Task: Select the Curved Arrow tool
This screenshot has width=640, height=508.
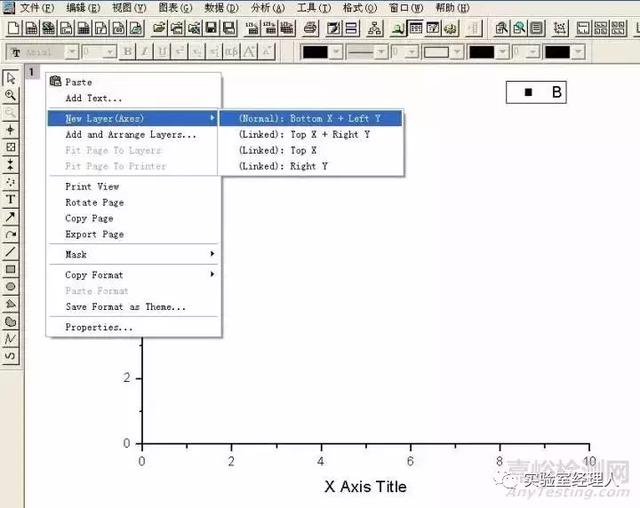Action: tap(11, 235)
